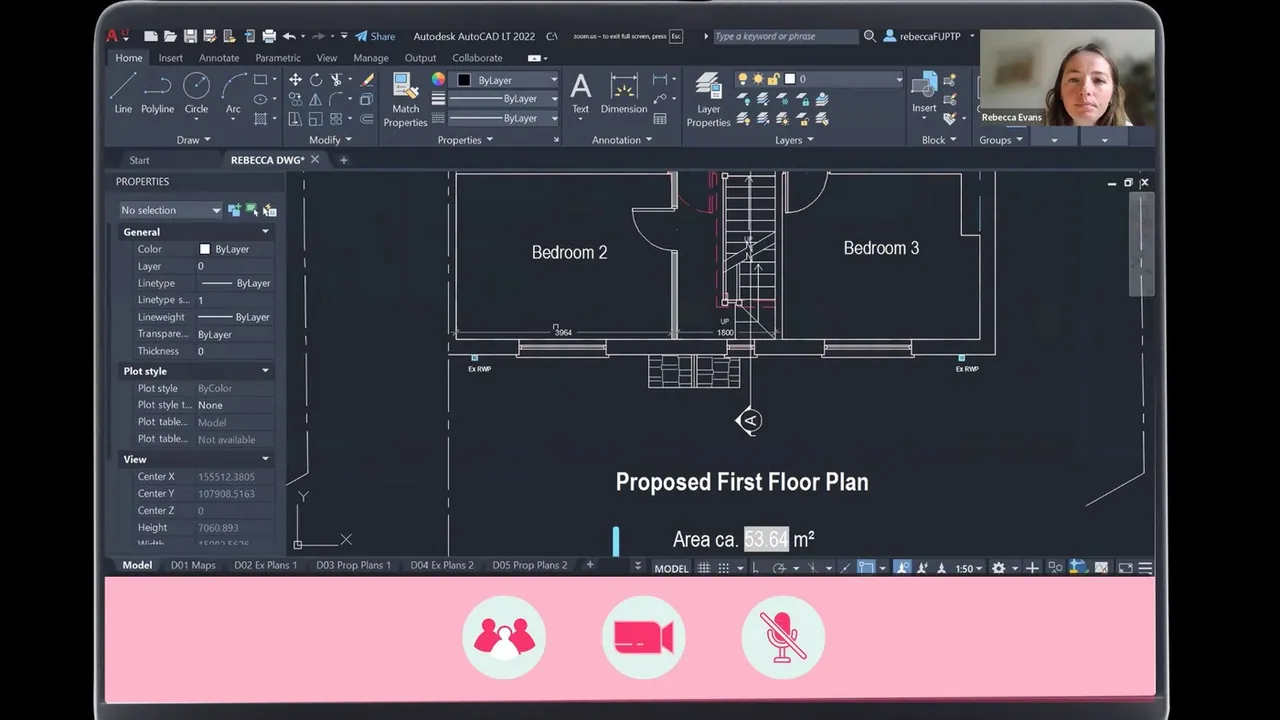Select the Line draw tool
Viewport: 1280px width, 720px height.
pos(123,93)
